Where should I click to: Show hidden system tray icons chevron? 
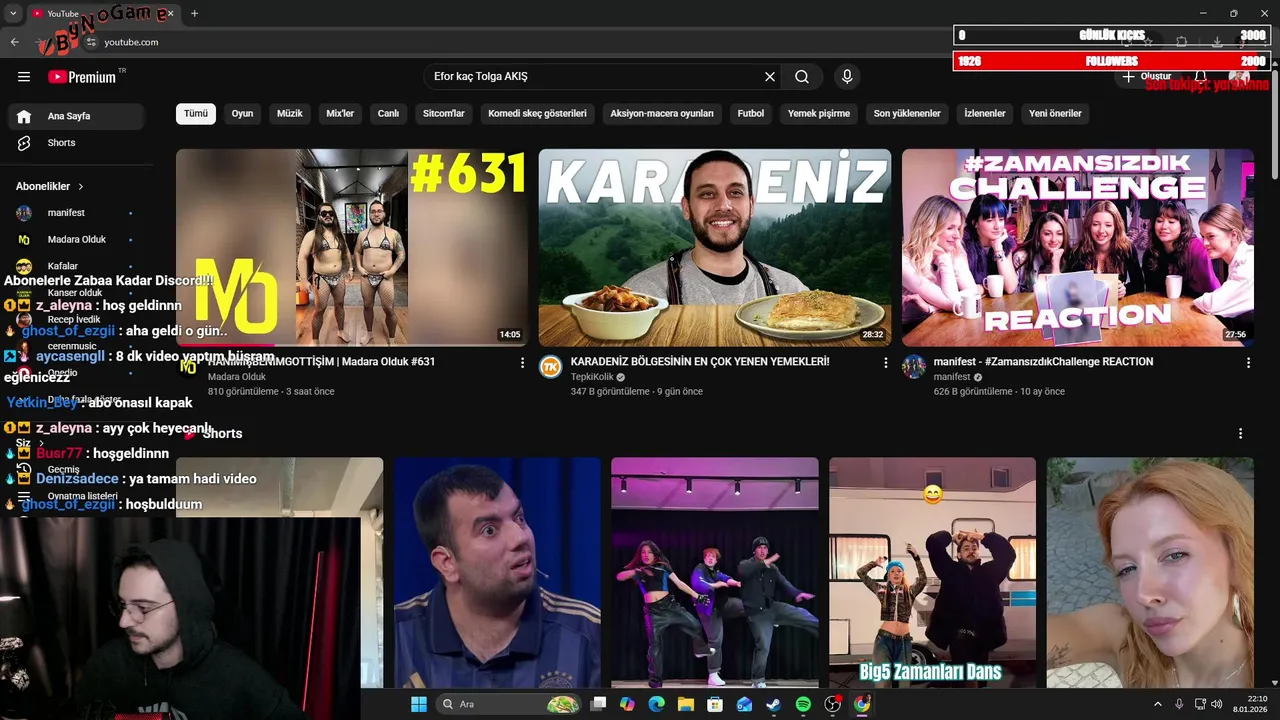click(1158, 704)
